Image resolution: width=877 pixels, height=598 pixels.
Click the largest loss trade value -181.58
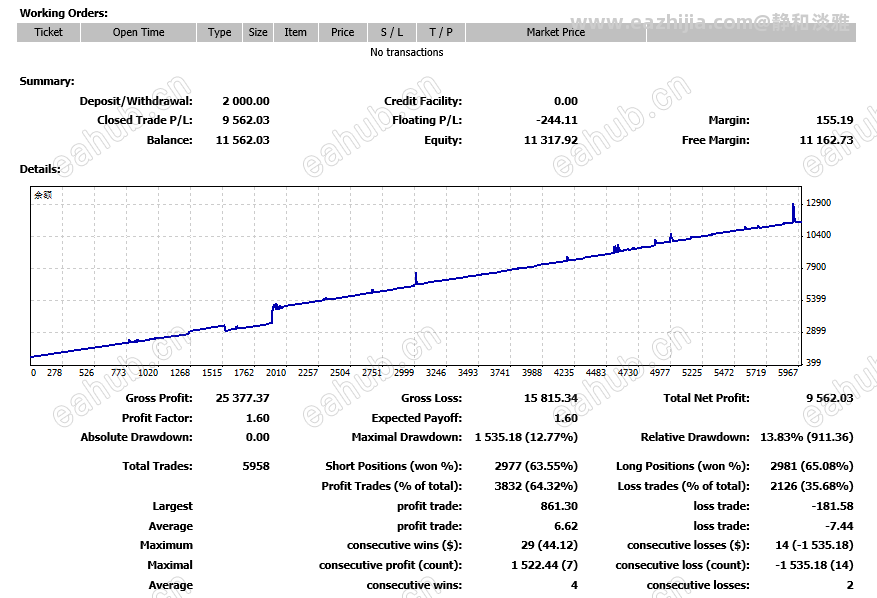tap(833, 506)
